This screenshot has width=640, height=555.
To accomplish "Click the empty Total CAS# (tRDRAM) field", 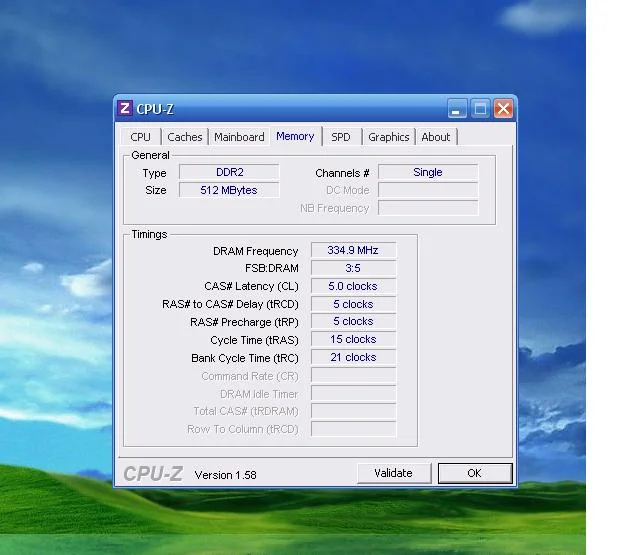I will [353, 411].
